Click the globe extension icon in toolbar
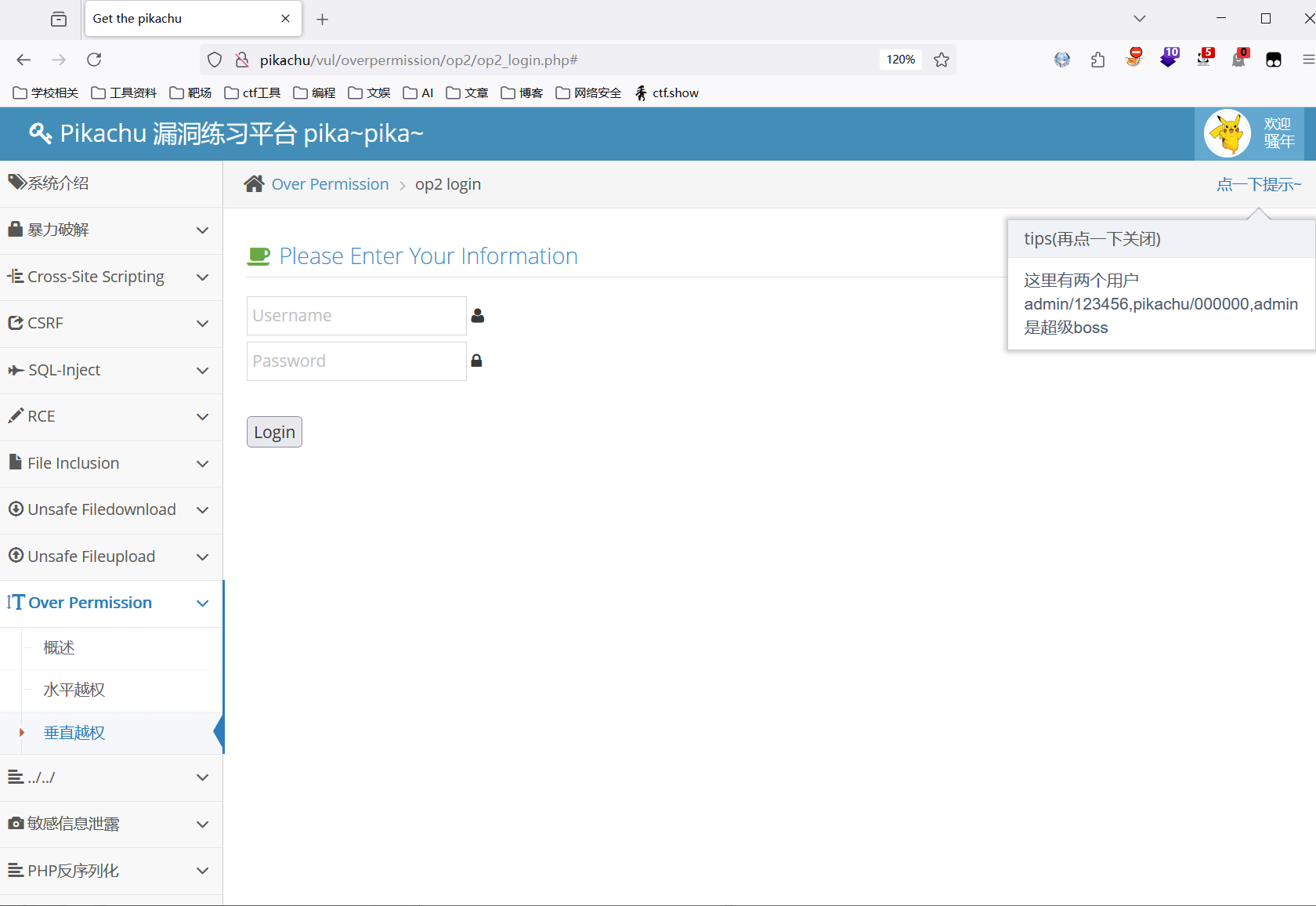 1062,60
